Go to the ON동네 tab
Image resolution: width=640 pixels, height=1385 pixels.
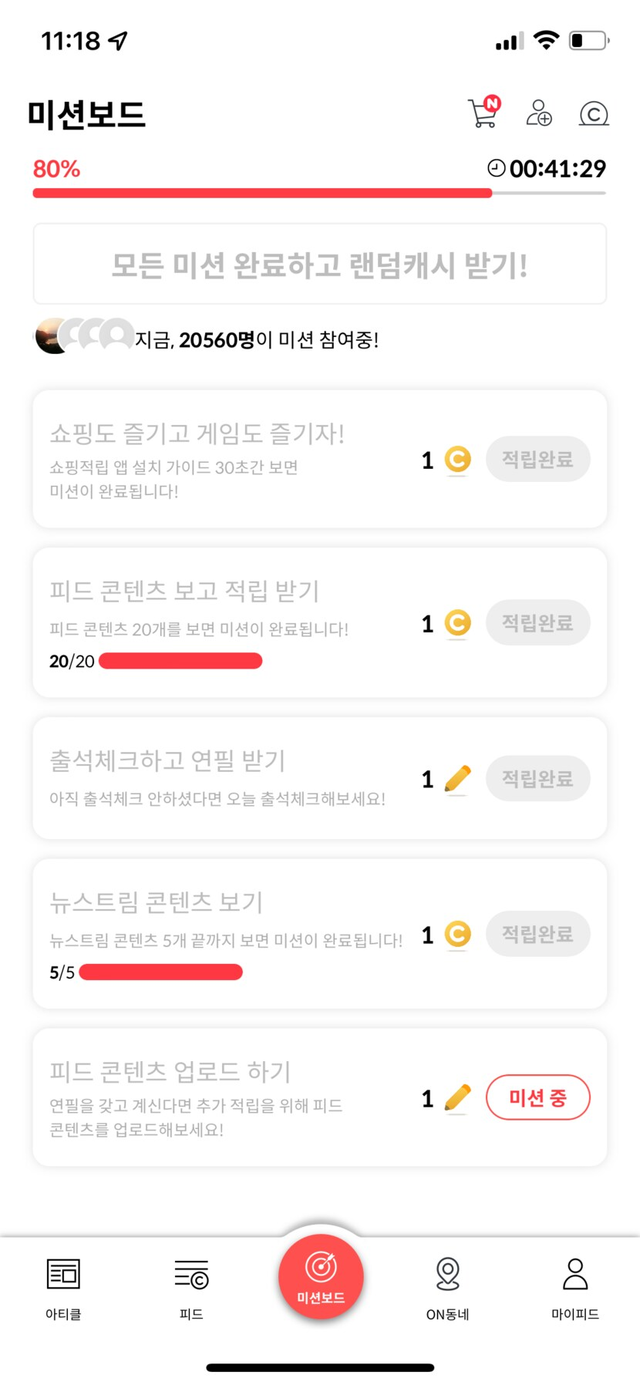click(x=447, y=1289)
